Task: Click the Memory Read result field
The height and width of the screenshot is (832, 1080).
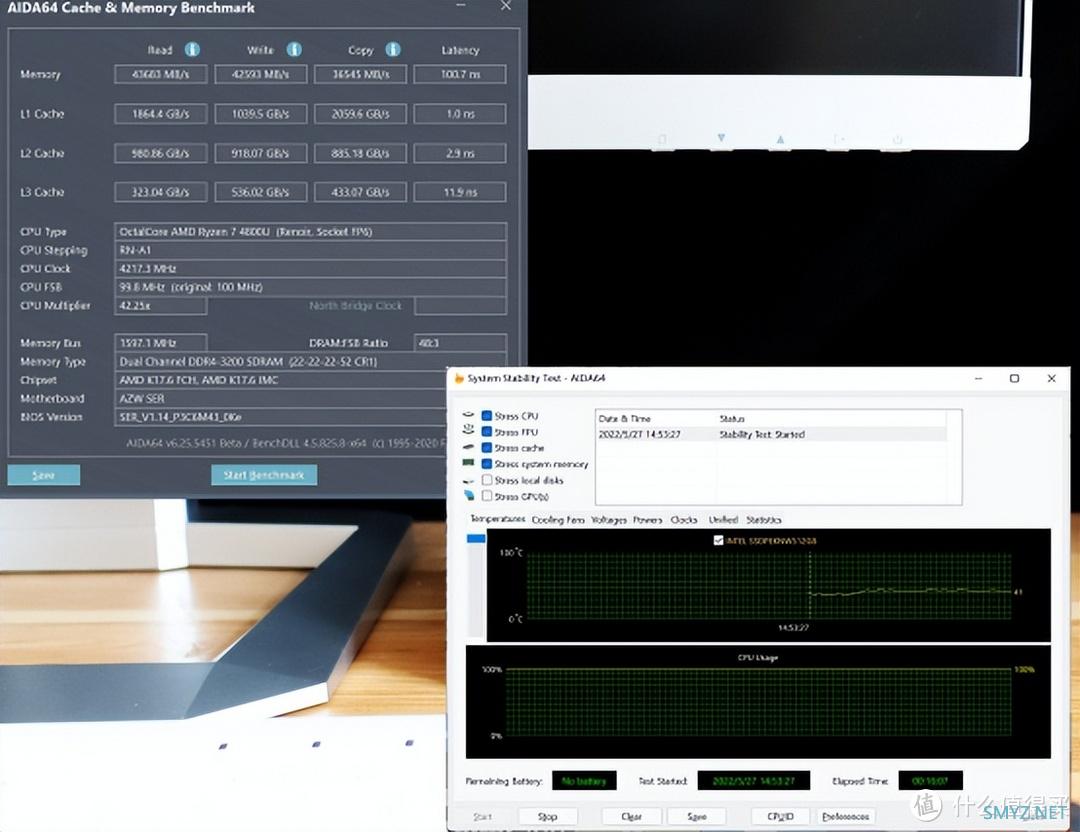Action: [x=160, y=74]
